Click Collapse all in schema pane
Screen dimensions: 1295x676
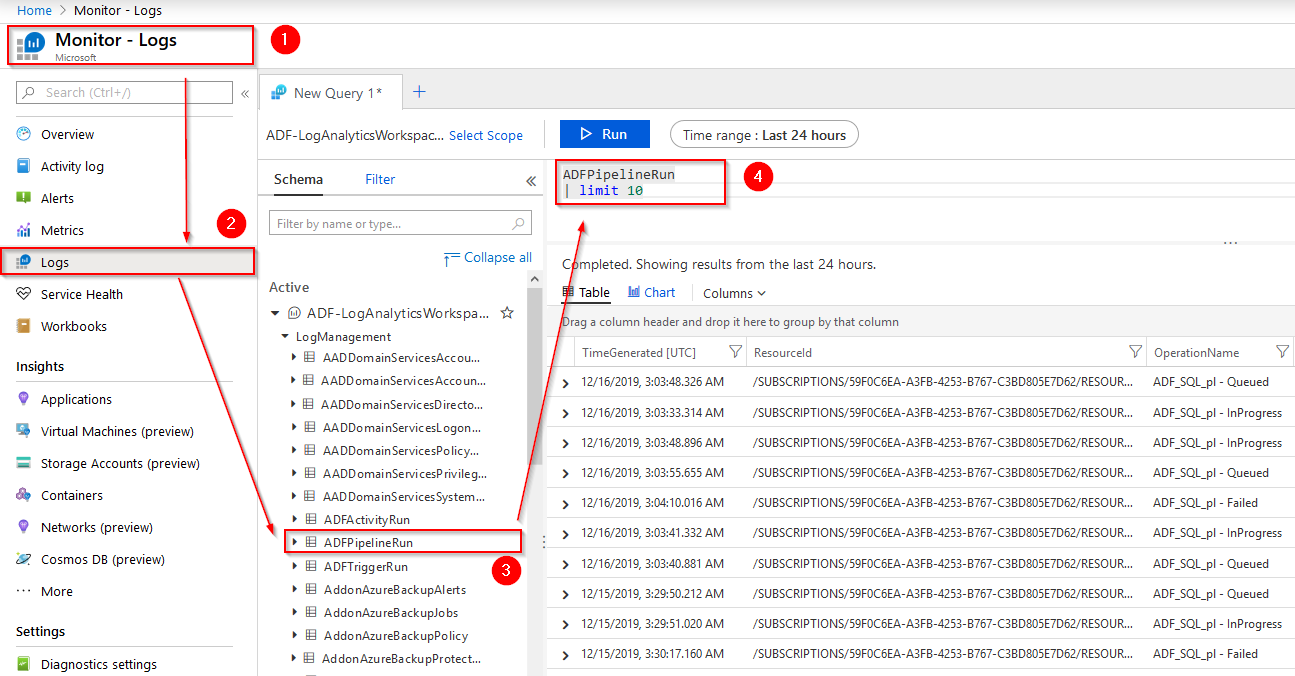point(487,257)
